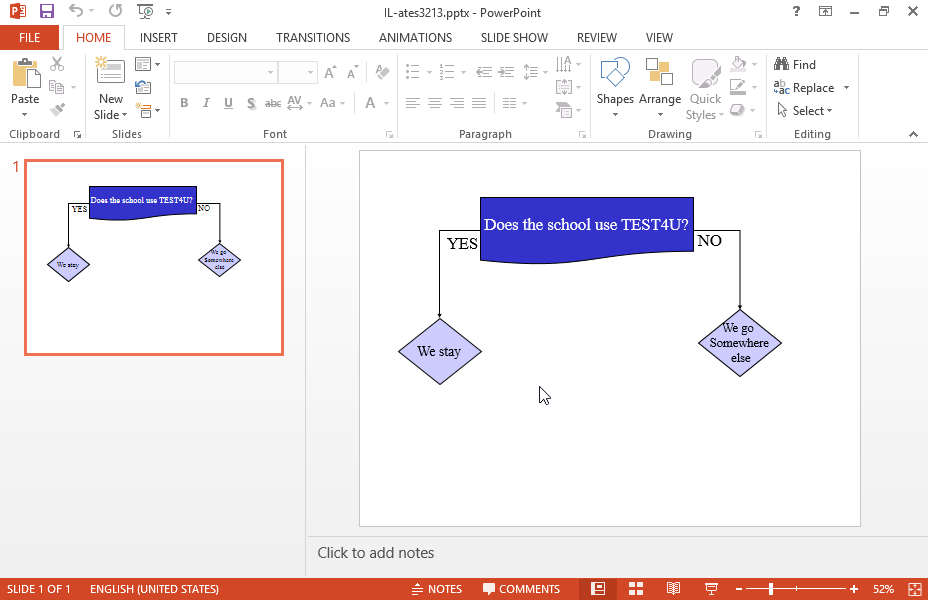Image resolution: width=928 pixels, height=600 pixels.
Task: Clear all formatting icon
Action: coord(382,72)
